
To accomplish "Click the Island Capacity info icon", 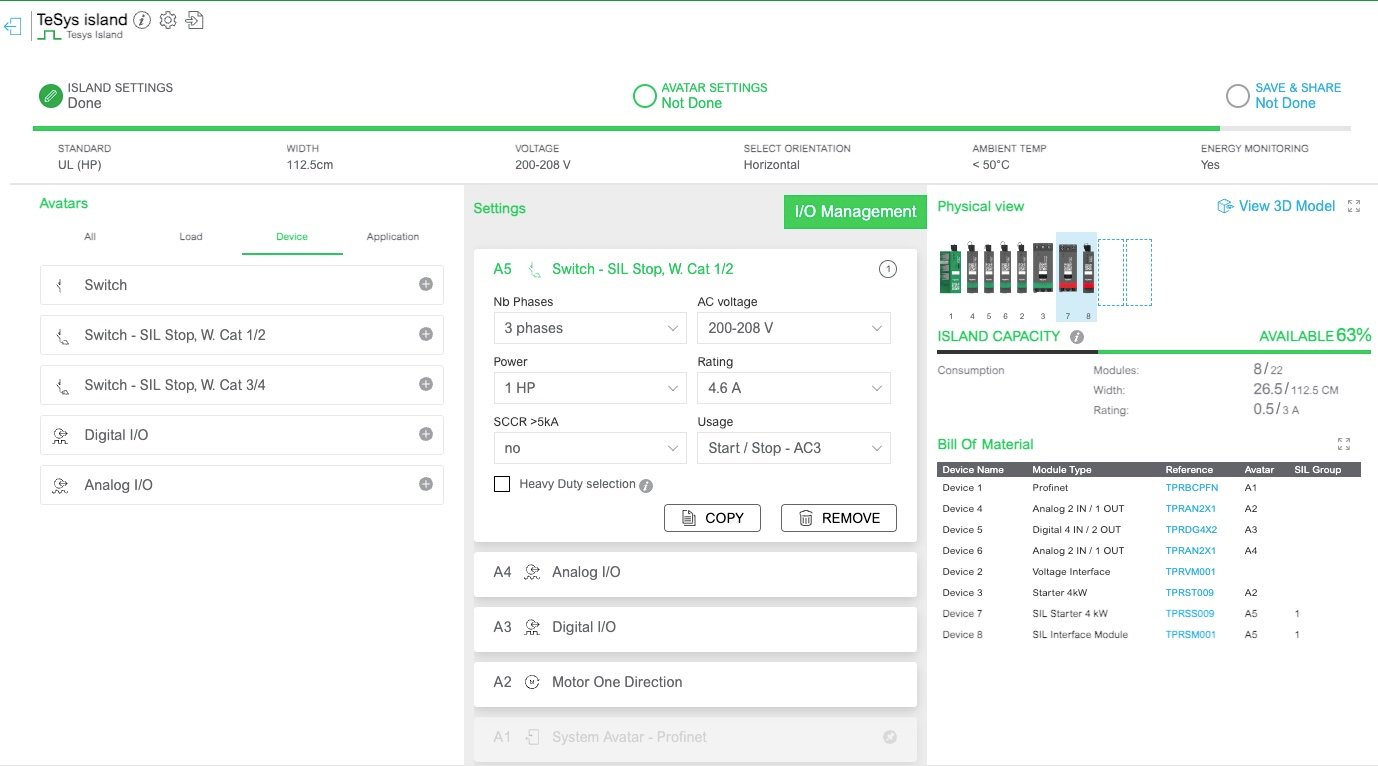I will coord(1077,337).
